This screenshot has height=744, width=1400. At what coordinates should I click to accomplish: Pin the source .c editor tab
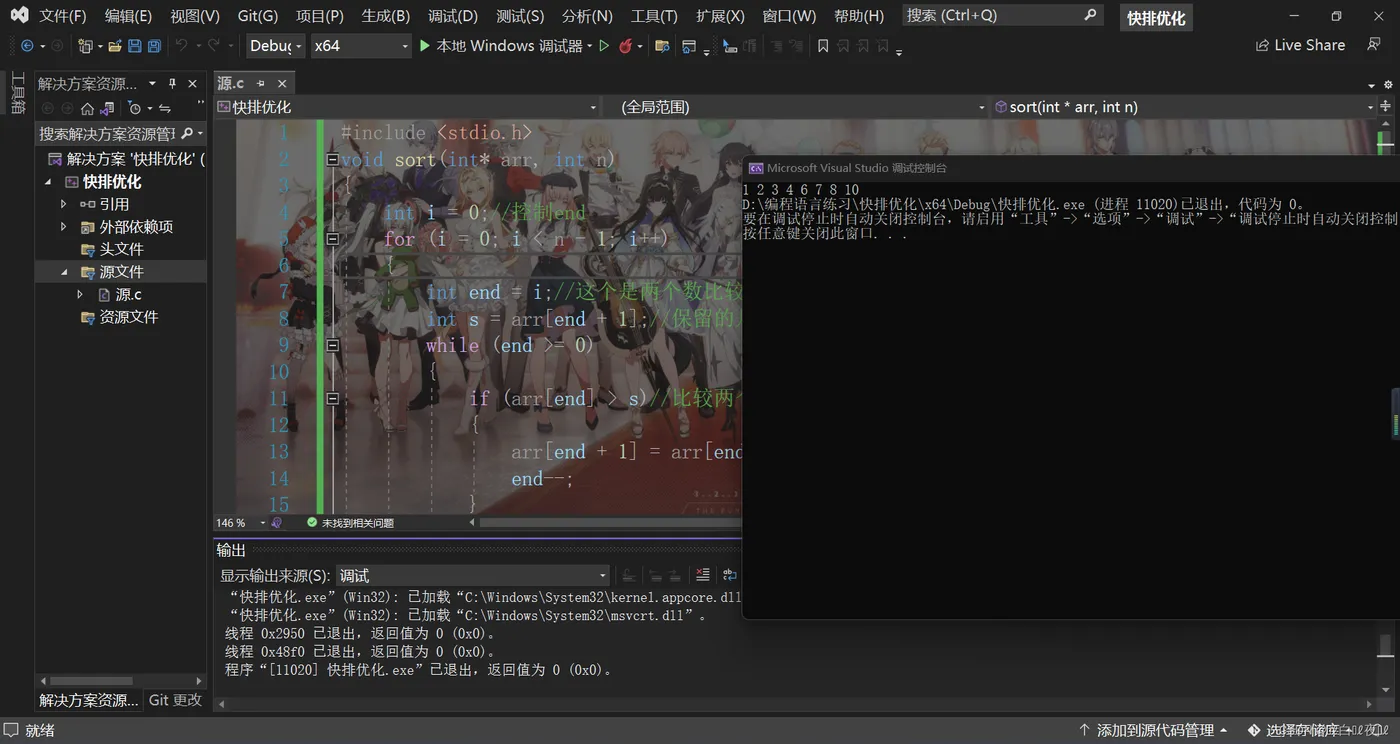260,84
